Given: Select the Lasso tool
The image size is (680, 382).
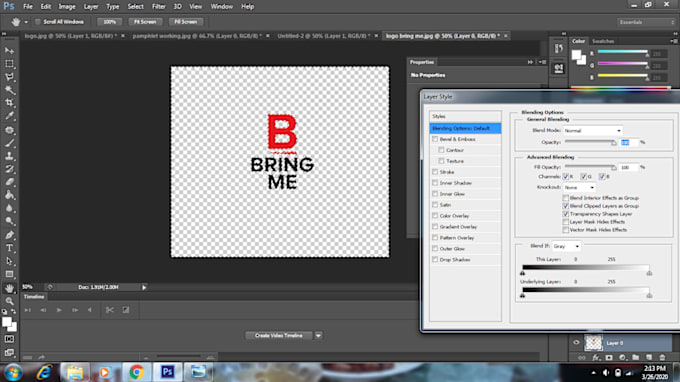Looking at the screenshot, I should click(9, 77).
